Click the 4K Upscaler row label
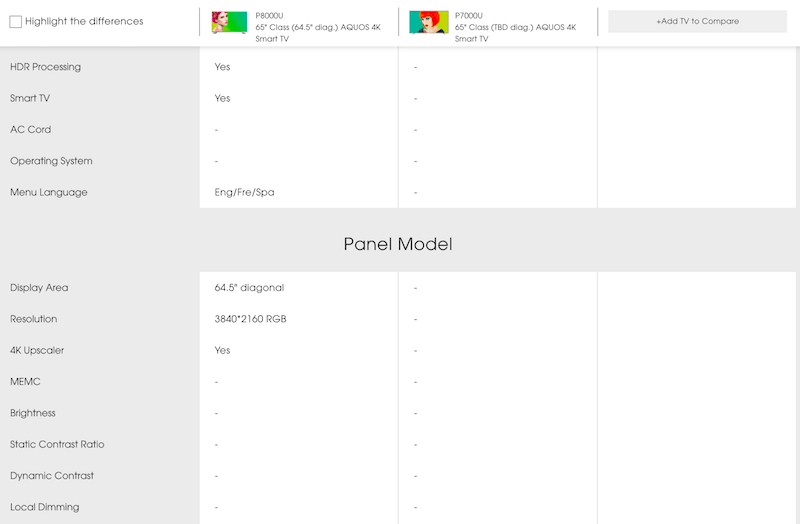This screenshot has width=800, height=524. pyautogui.click(x=37, y=350)
